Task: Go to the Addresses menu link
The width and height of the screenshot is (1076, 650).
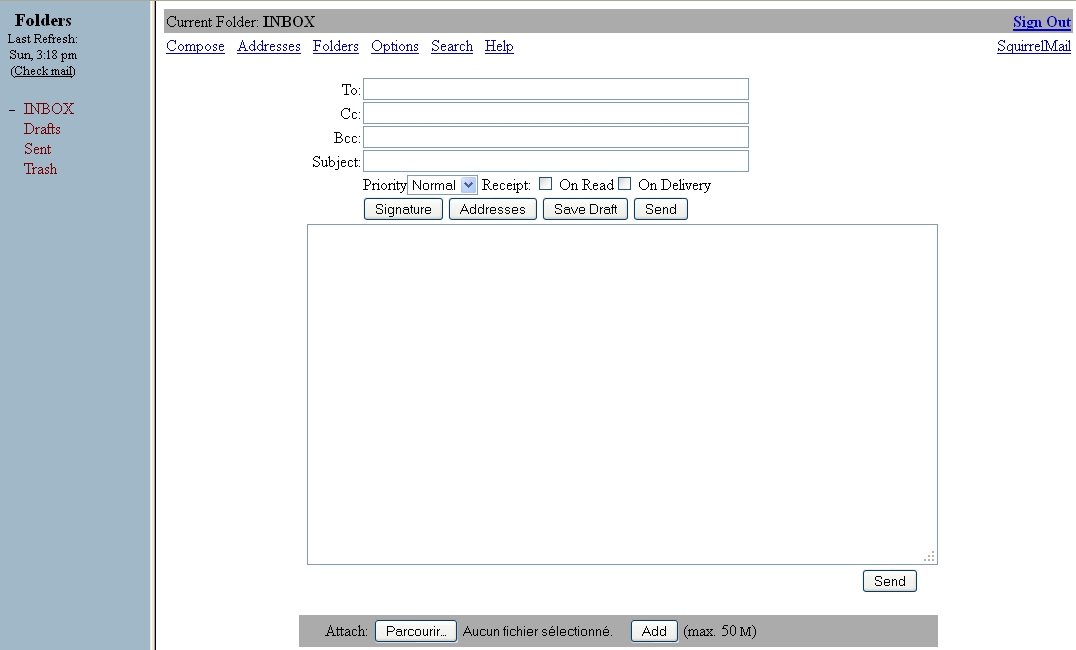Action: pyautogui.click(x=268, y=46)
